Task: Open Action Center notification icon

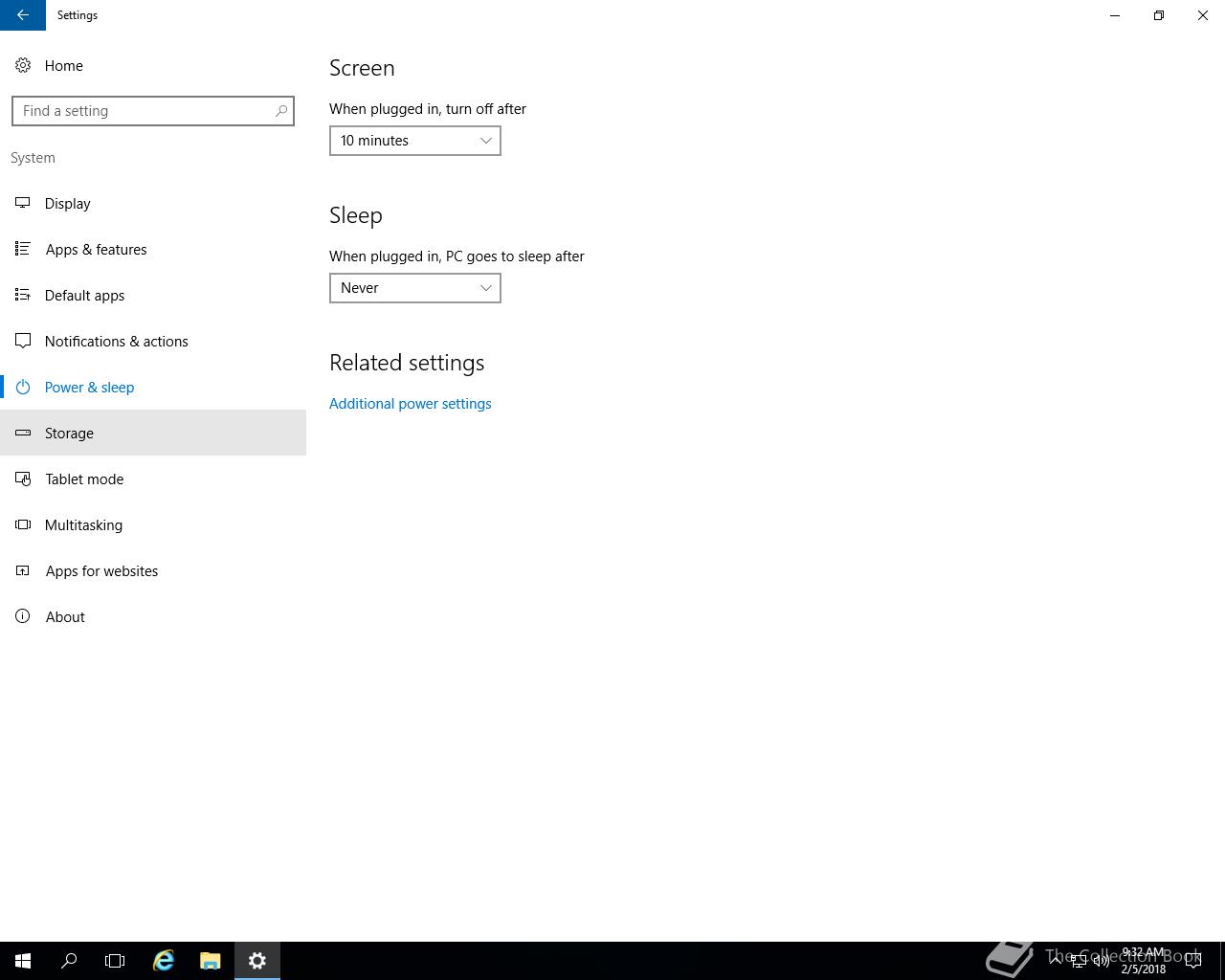Action: coord(1193,961)
